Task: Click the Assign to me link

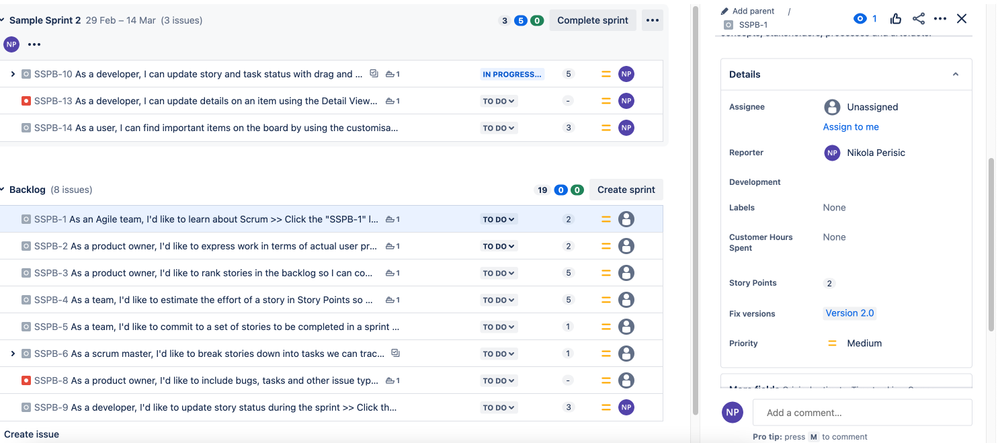Action: point(851,127)
